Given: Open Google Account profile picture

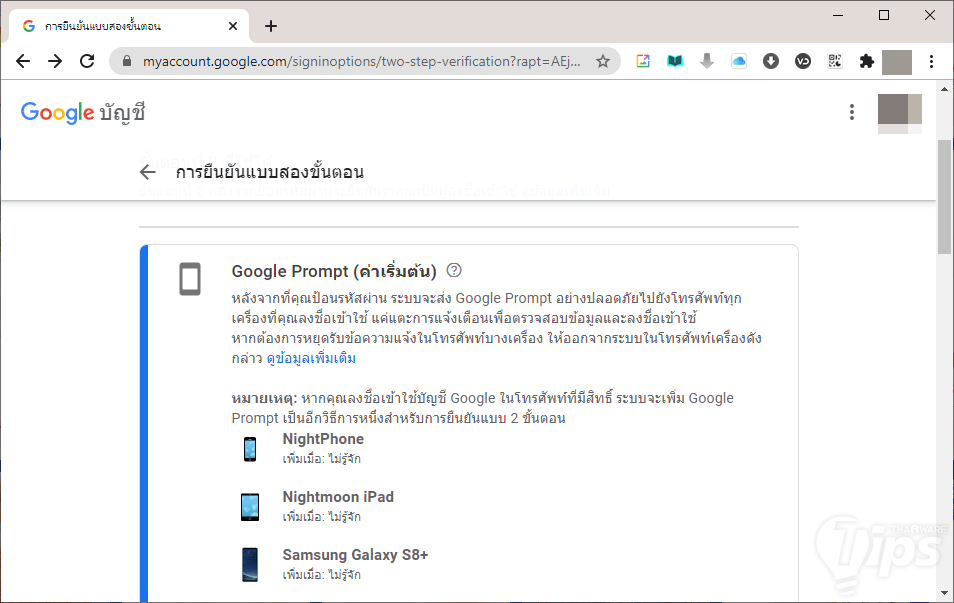Looking at the screenshot, I should [900, 112].
